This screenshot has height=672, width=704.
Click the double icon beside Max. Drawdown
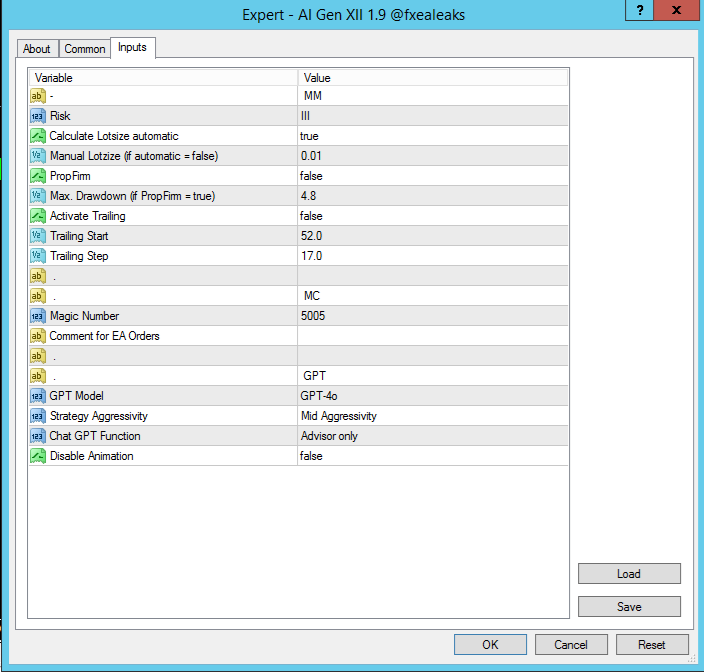pos(38,196)
